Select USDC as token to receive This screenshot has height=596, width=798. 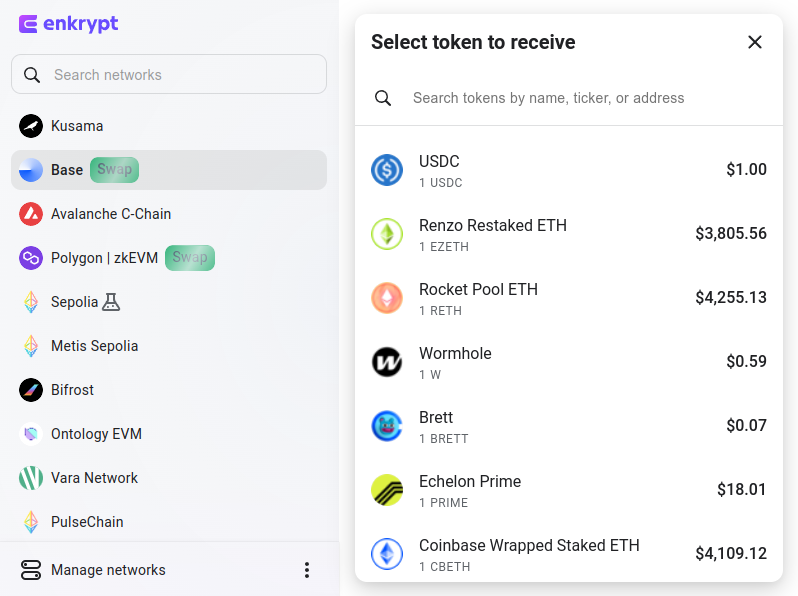[569, 170]
